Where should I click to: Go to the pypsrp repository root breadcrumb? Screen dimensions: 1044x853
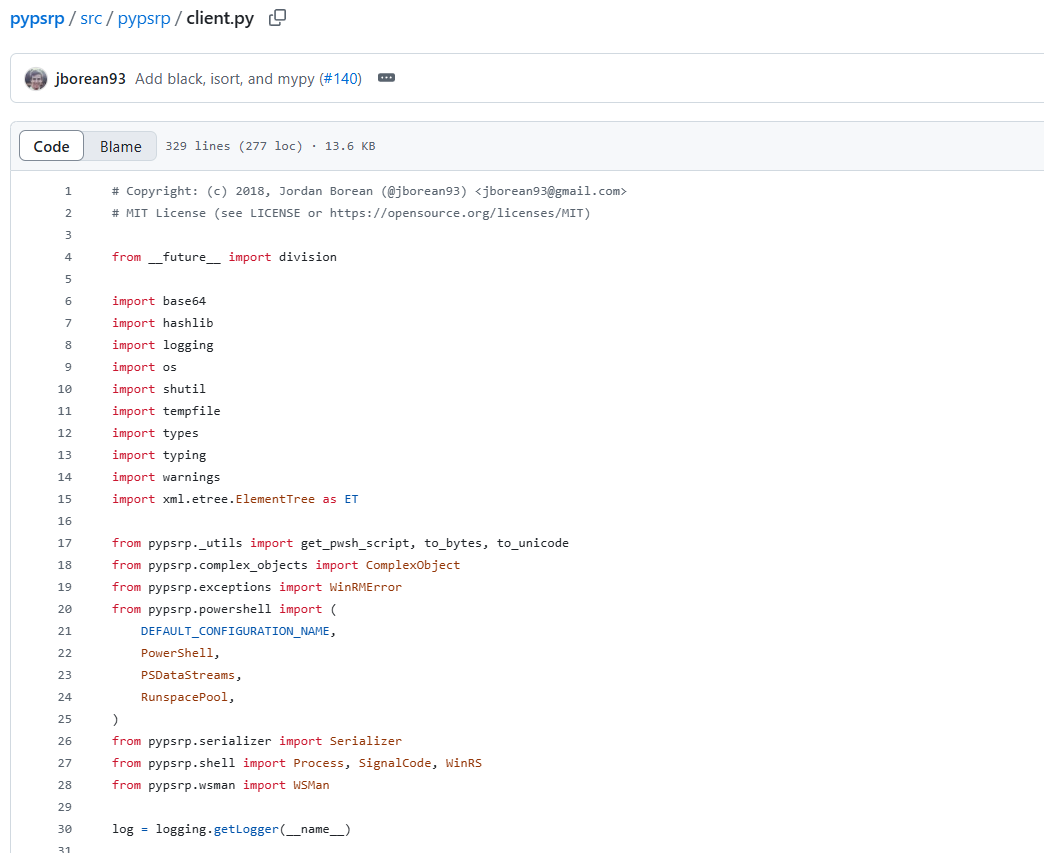(37, 18)
